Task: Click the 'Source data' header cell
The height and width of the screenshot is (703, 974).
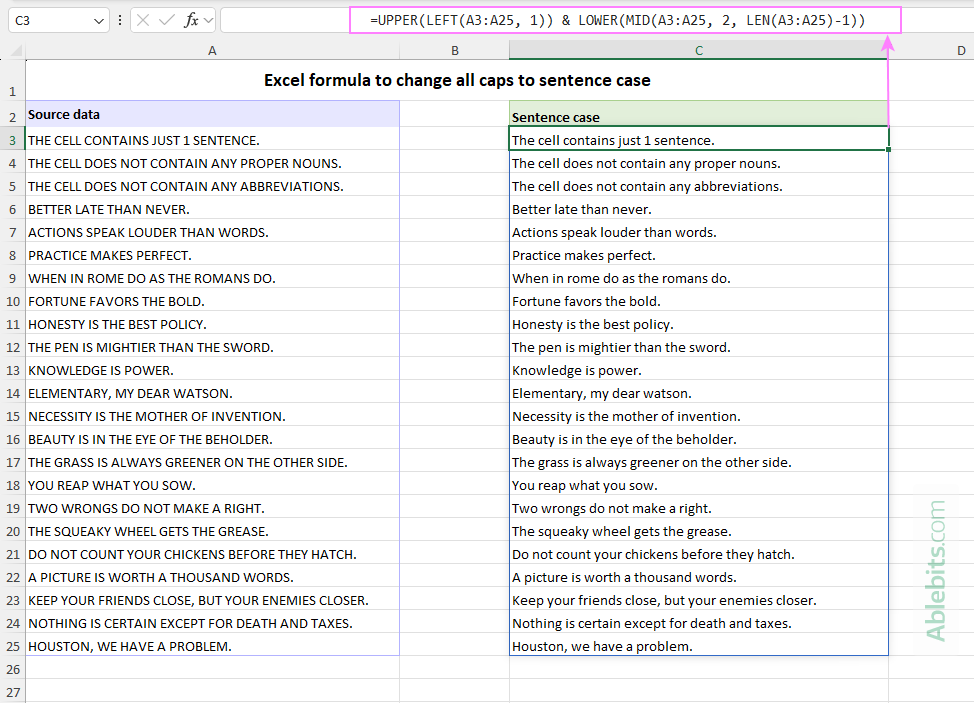Action: click(212, 114)
